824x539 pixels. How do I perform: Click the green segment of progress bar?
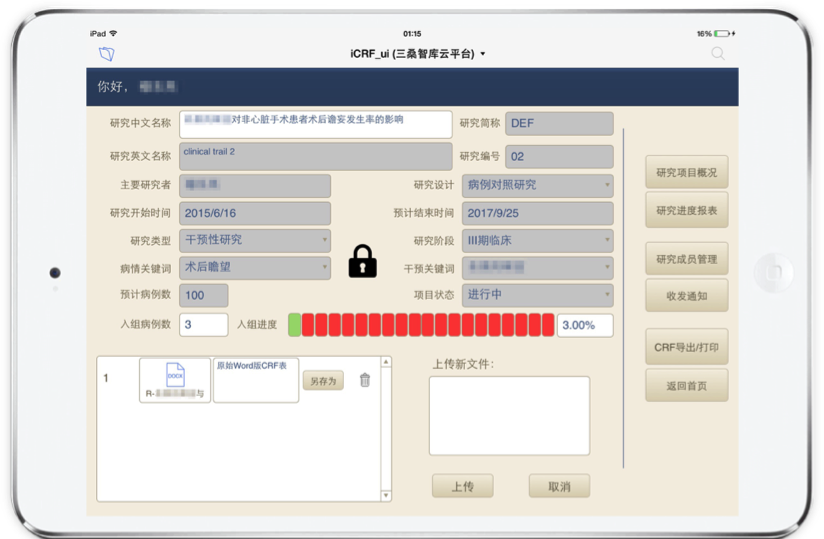tap(294, 324)
